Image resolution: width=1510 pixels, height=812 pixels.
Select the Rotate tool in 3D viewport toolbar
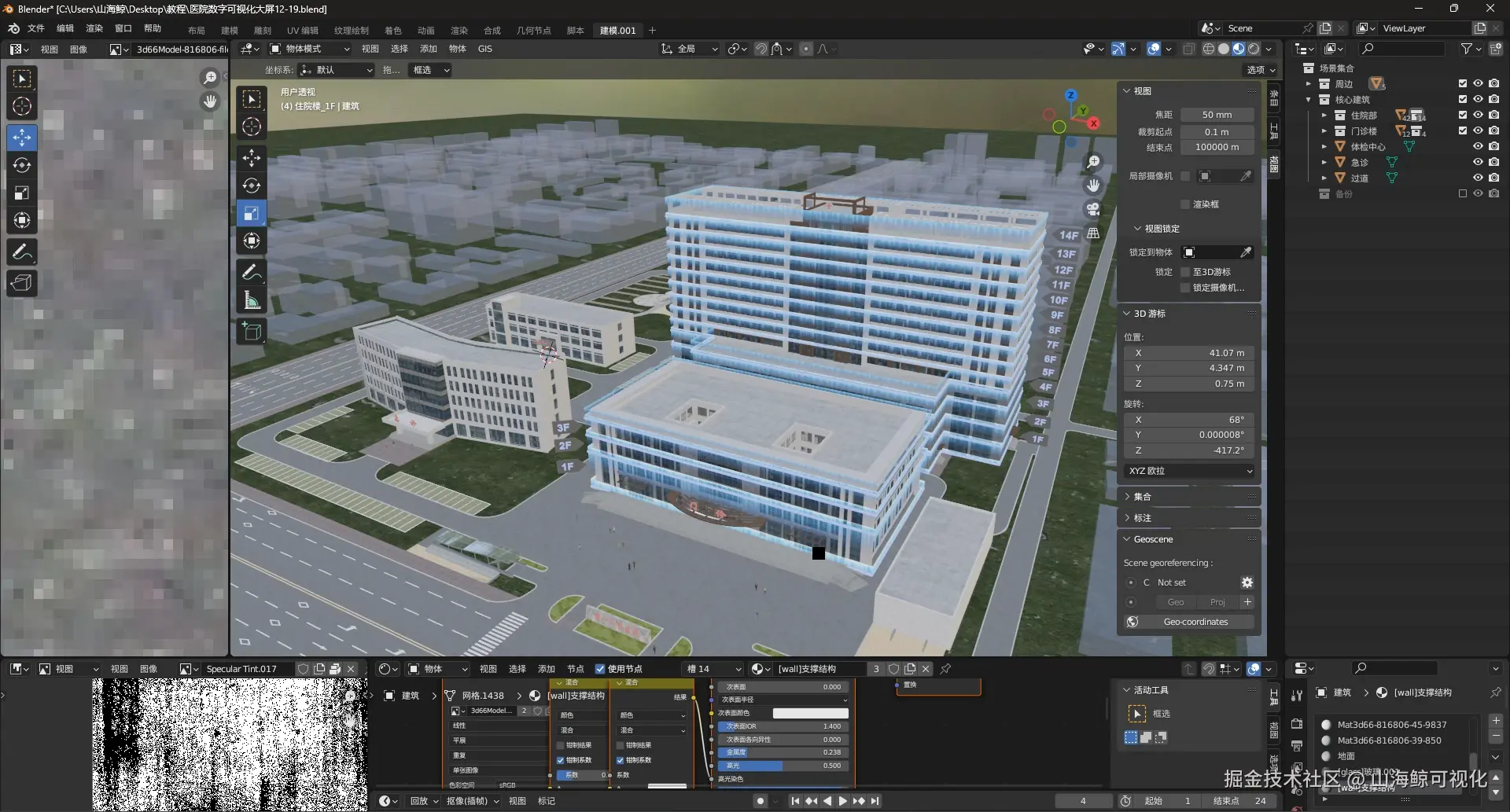coord(252,186)
